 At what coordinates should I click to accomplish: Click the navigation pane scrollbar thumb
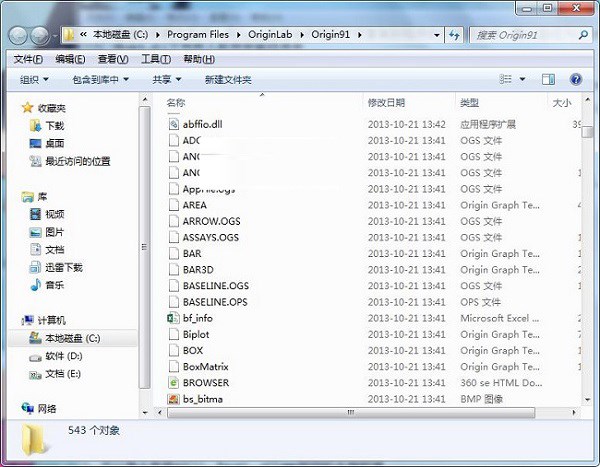pyautogui.click(x=145, y=247)
